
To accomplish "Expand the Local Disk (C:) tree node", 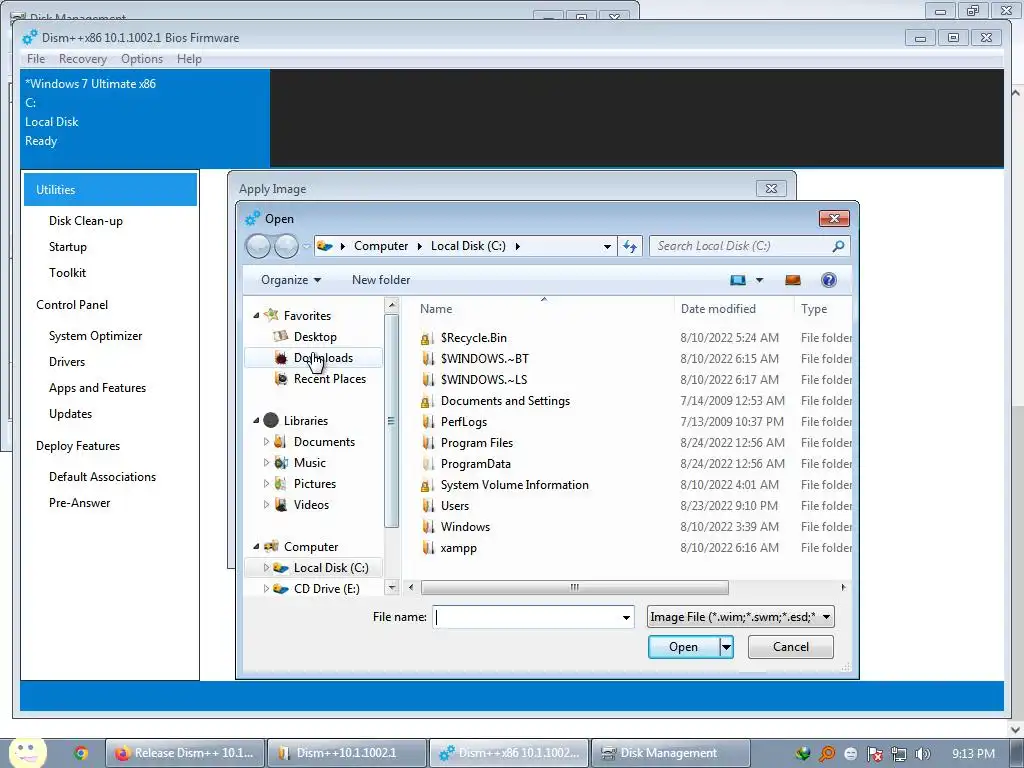I will [x=266, y=568].
